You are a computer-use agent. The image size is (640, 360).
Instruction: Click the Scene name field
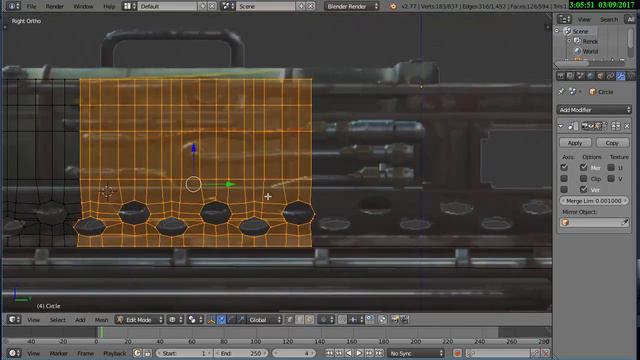click(x=265, y=6)
